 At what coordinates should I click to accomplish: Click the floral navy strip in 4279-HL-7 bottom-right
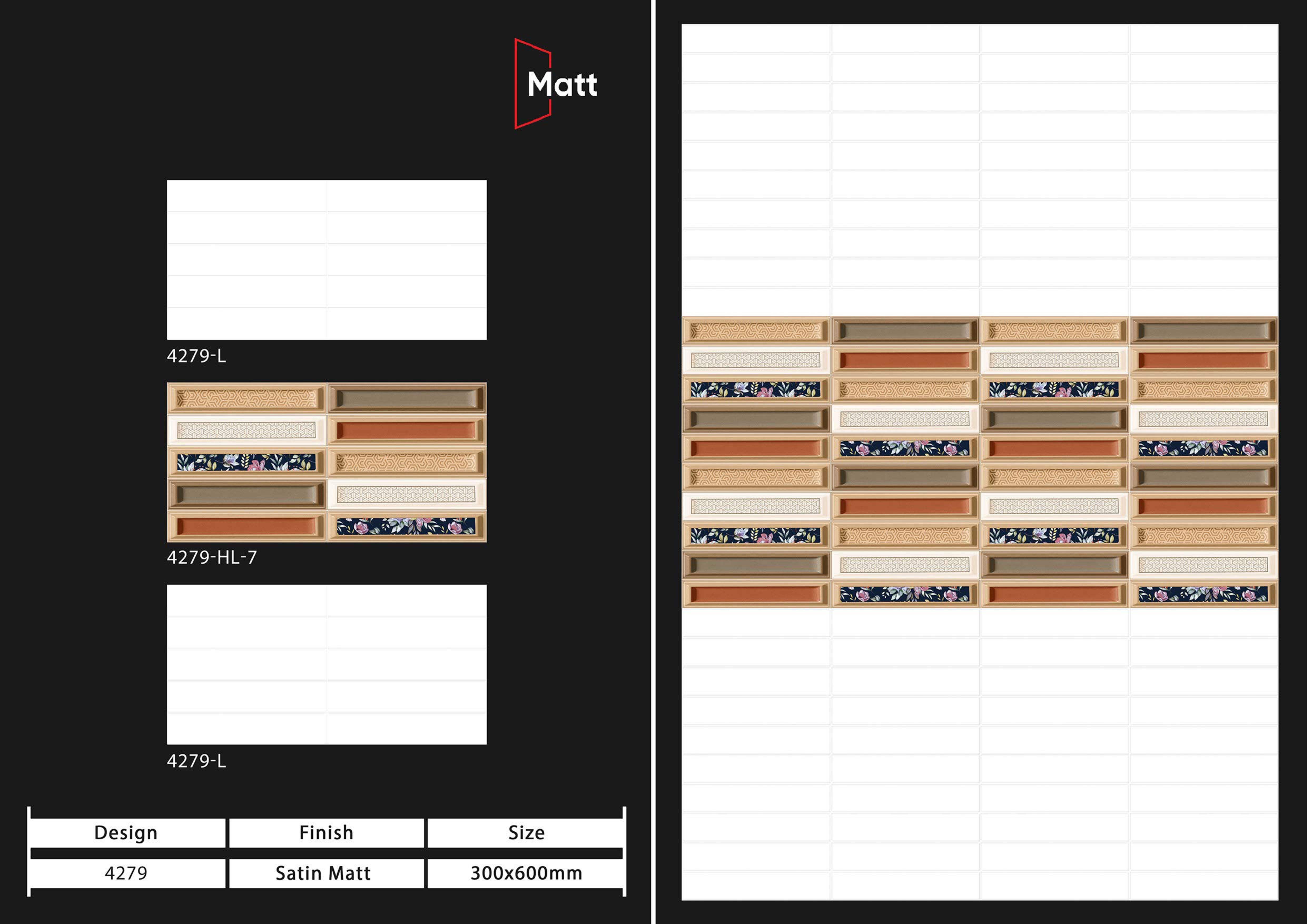406,526
